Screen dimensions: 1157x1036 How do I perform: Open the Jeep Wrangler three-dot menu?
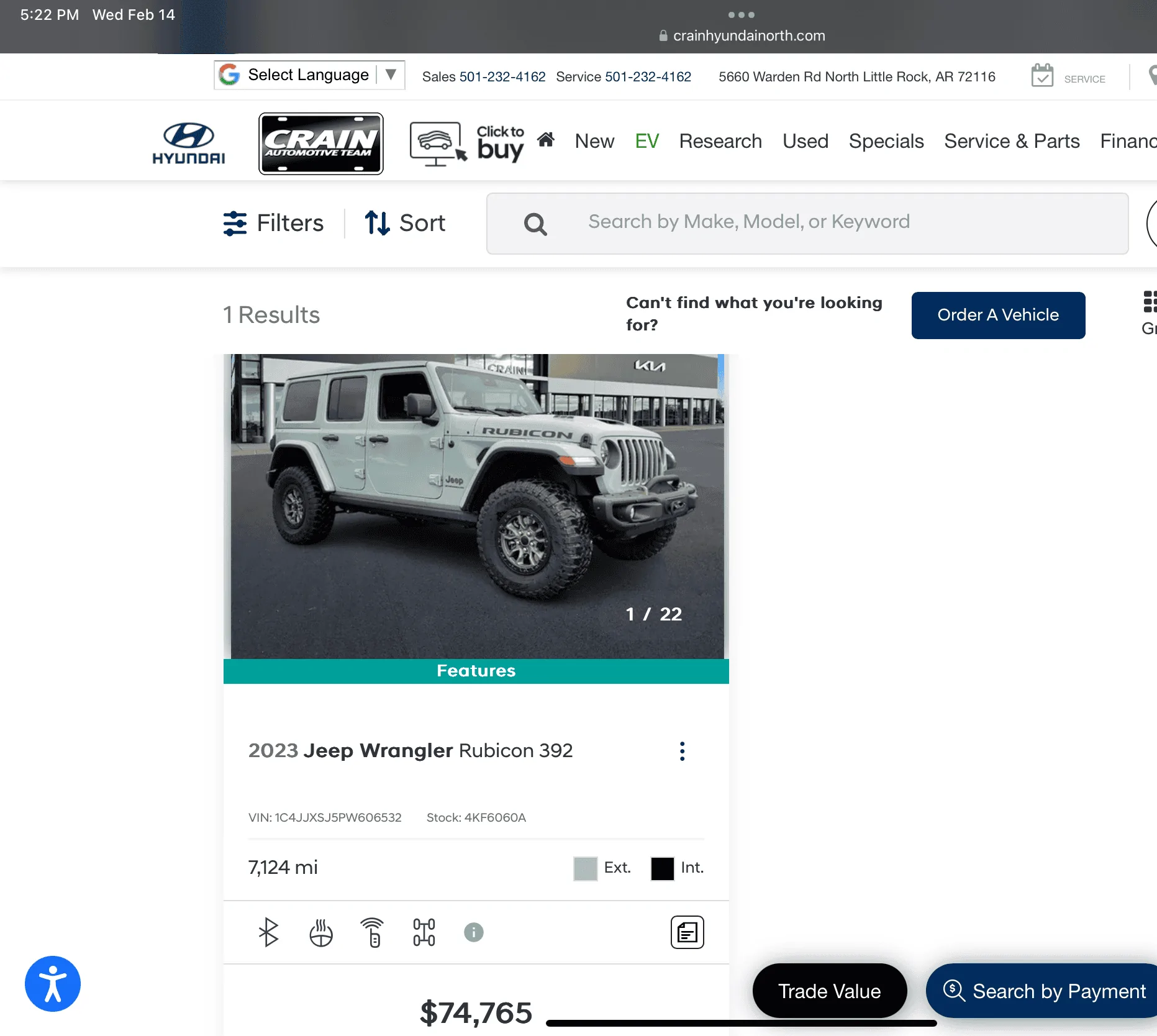[x=682, y=751]
